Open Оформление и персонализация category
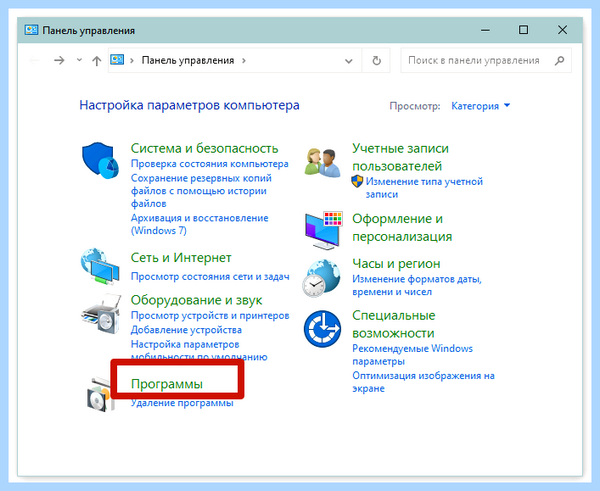This screenshot has width=600, height=491. (402, 228)
